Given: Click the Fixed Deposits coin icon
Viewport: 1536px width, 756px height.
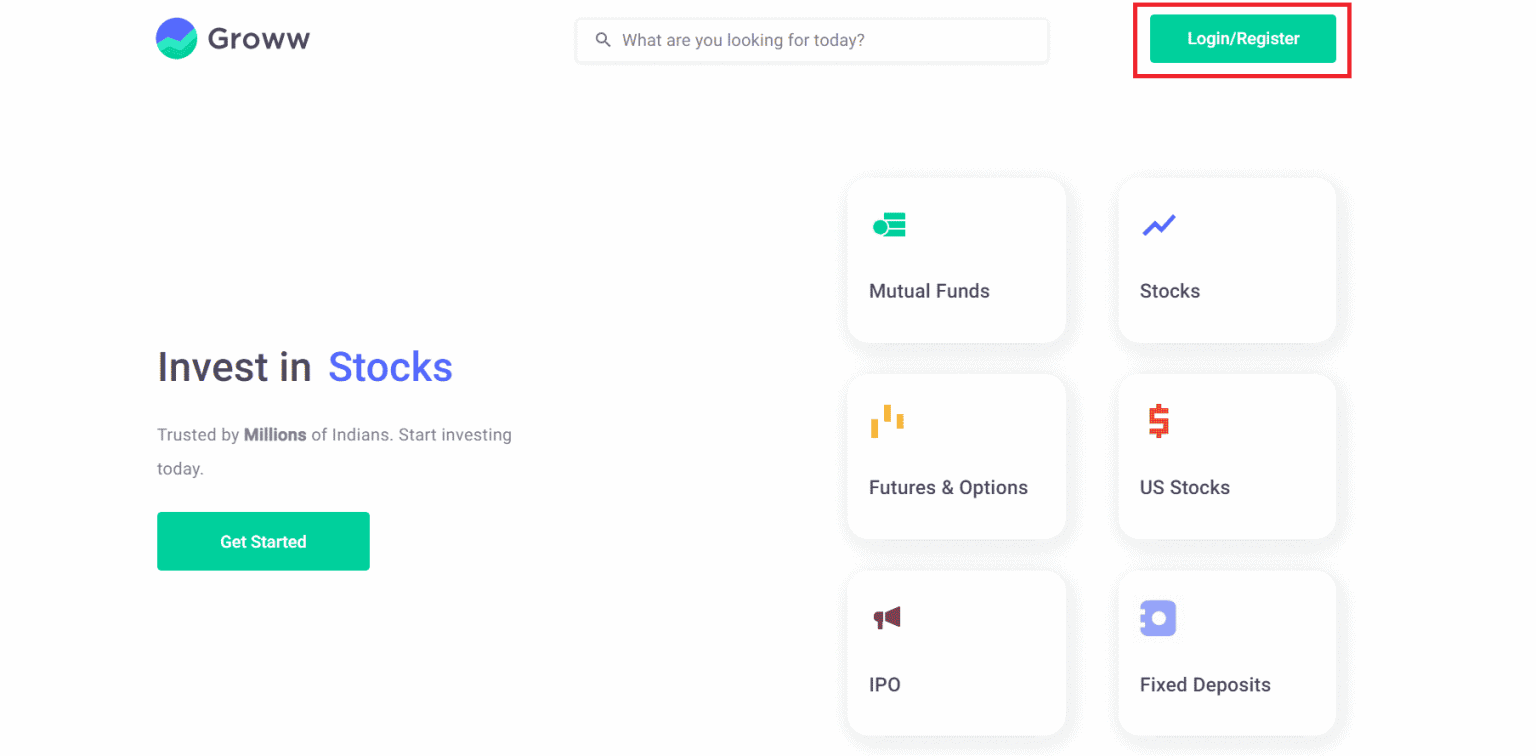Looking at the screenshot, I should coord(1157,618).
